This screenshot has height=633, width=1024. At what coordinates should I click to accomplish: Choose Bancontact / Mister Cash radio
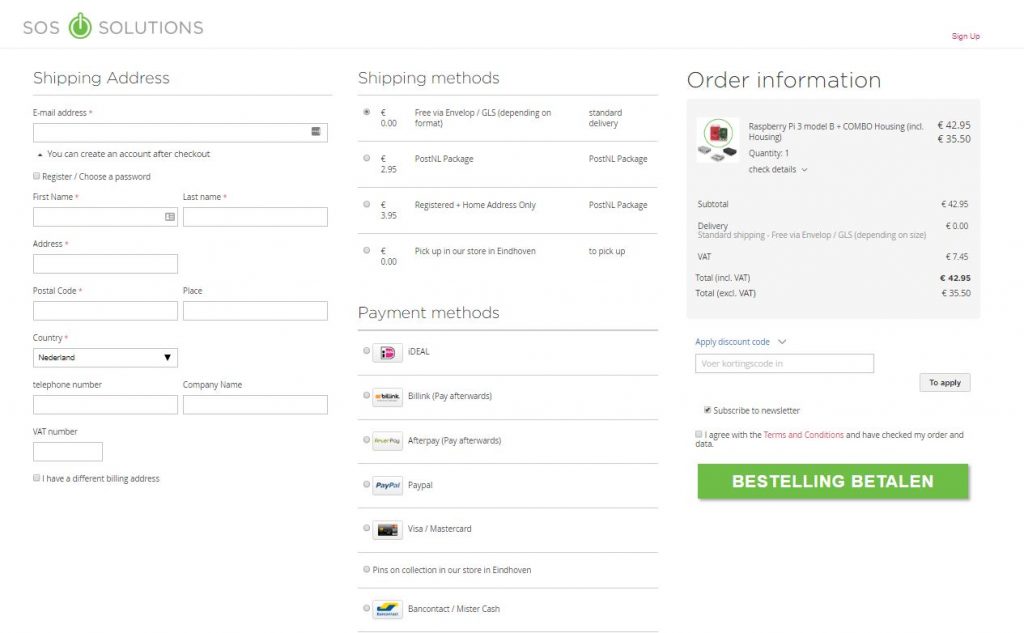366,608
